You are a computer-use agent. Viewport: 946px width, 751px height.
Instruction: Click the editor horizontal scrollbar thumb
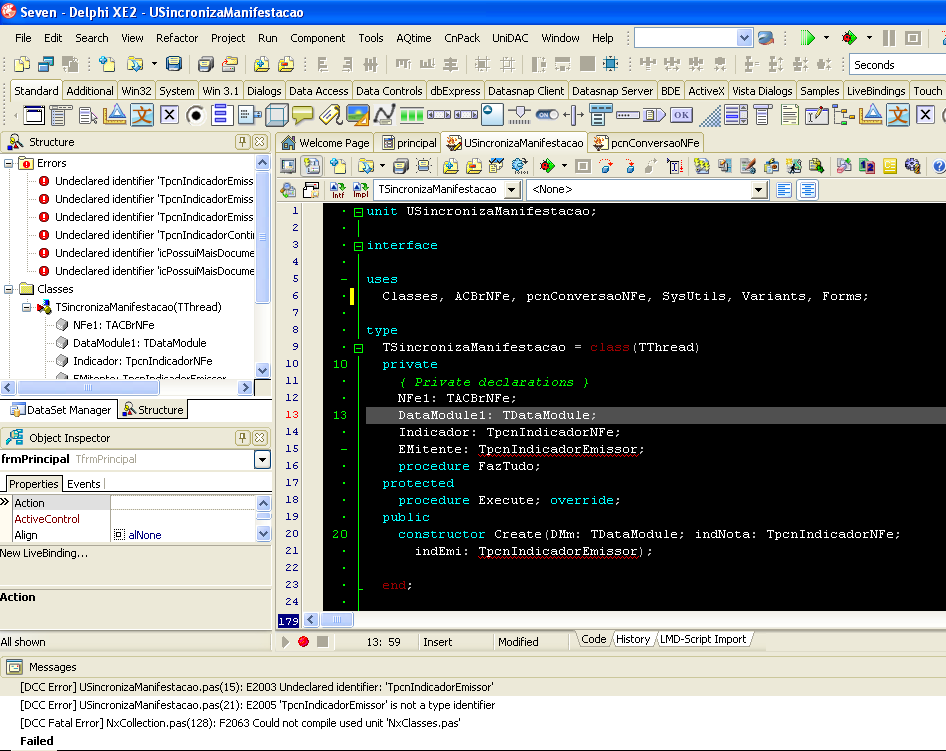tap(337, 619)
